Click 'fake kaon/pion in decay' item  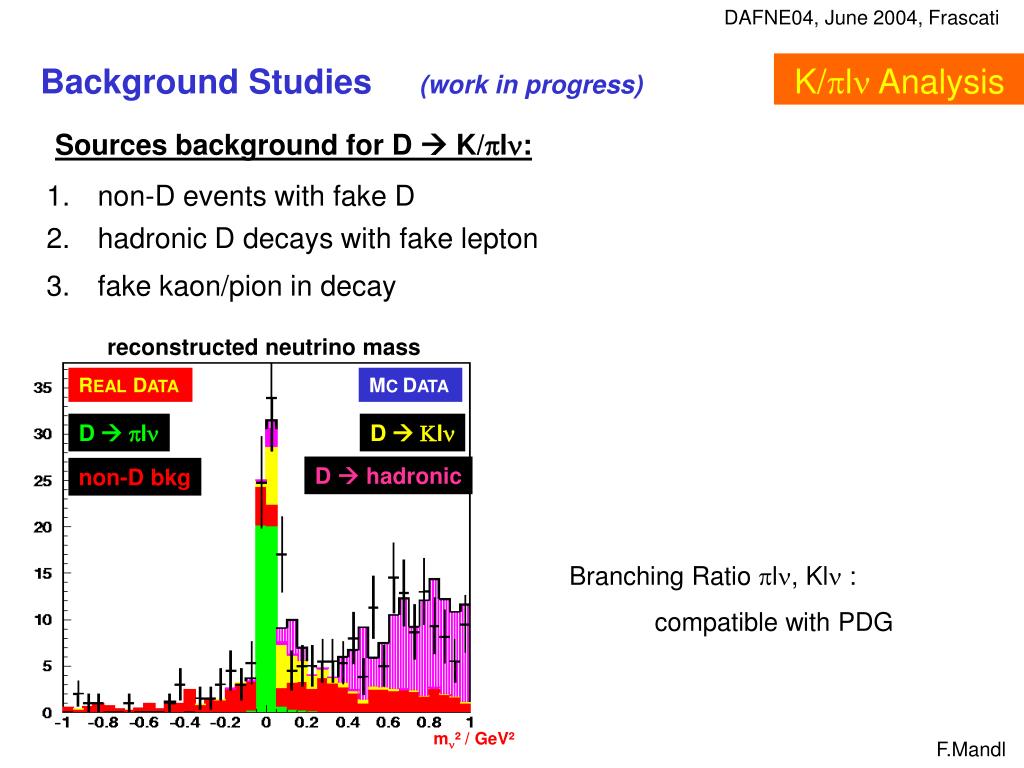click(246, 287)
